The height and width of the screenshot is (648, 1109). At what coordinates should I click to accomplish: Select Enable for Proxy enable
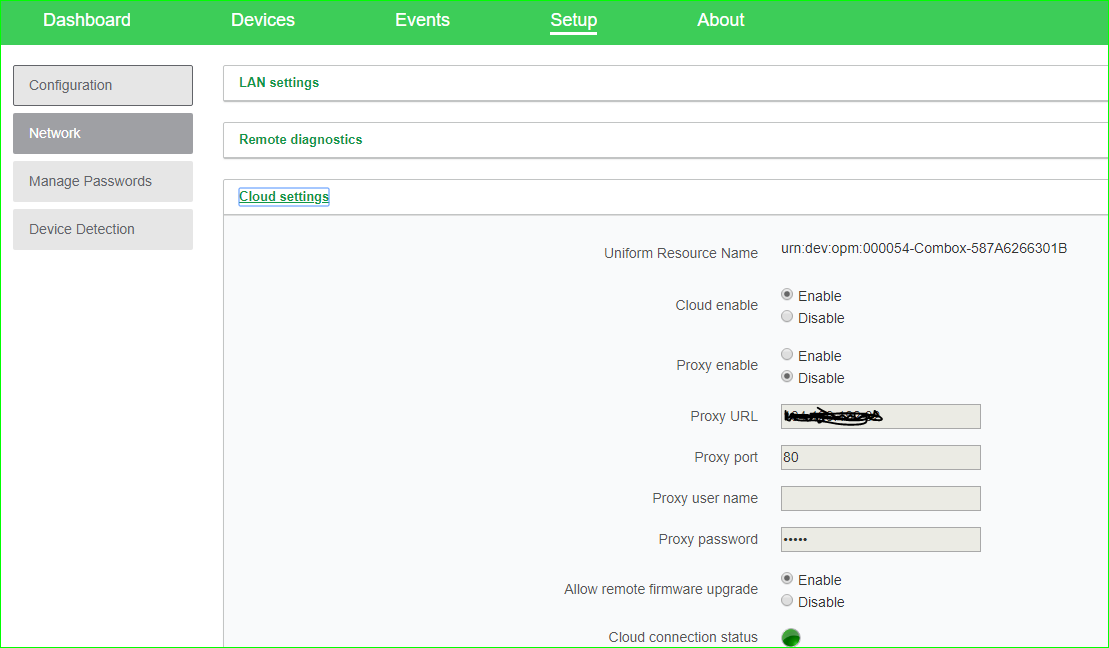[x=786, y=354]
